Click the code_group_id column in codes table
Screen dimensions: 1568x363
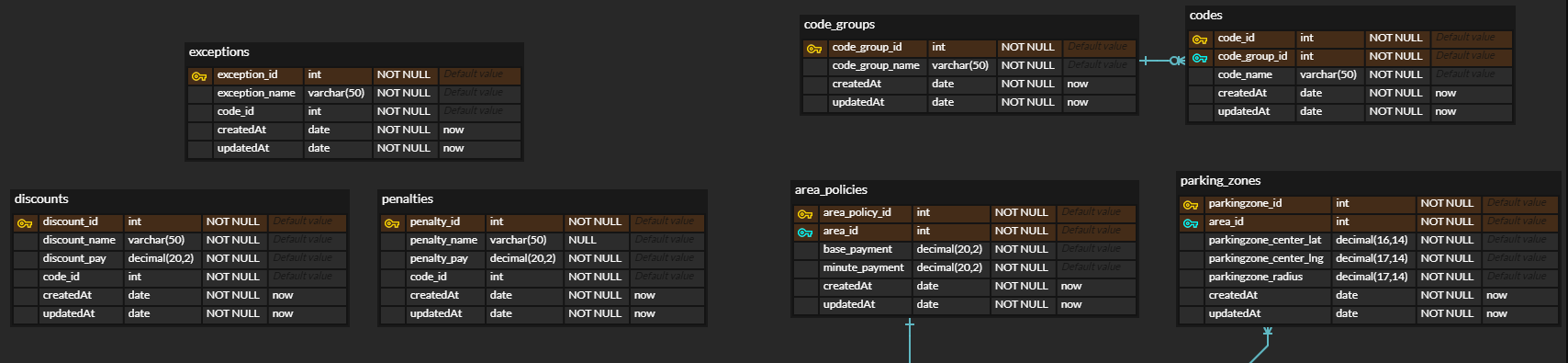pos(1252,56)
